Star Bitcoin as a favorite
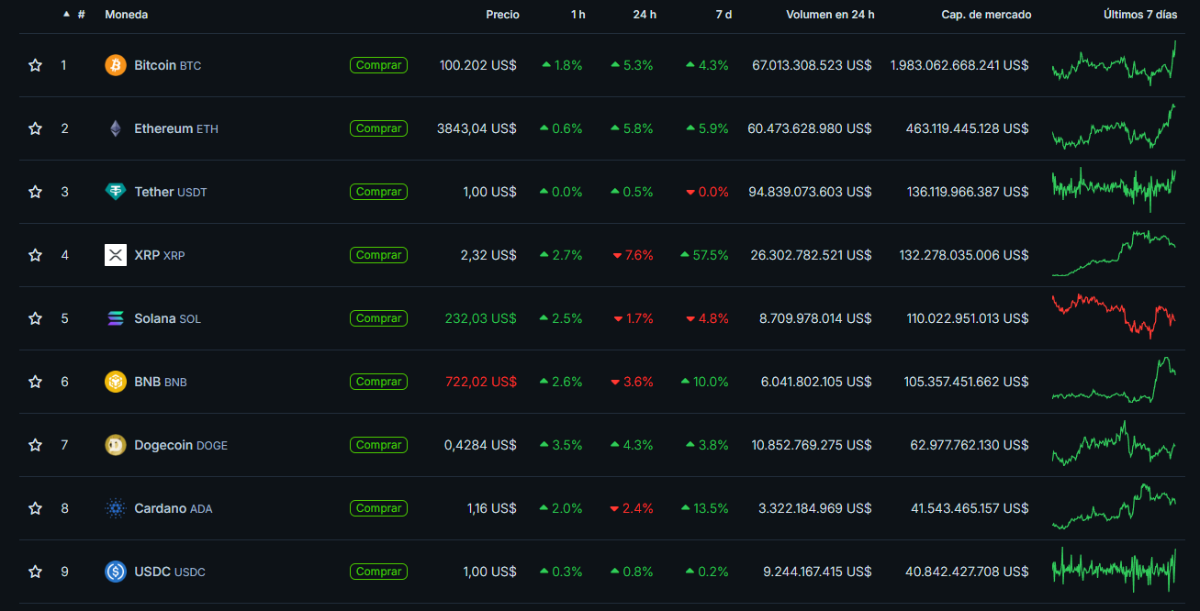1200x611 pixels. coord(35,65)
